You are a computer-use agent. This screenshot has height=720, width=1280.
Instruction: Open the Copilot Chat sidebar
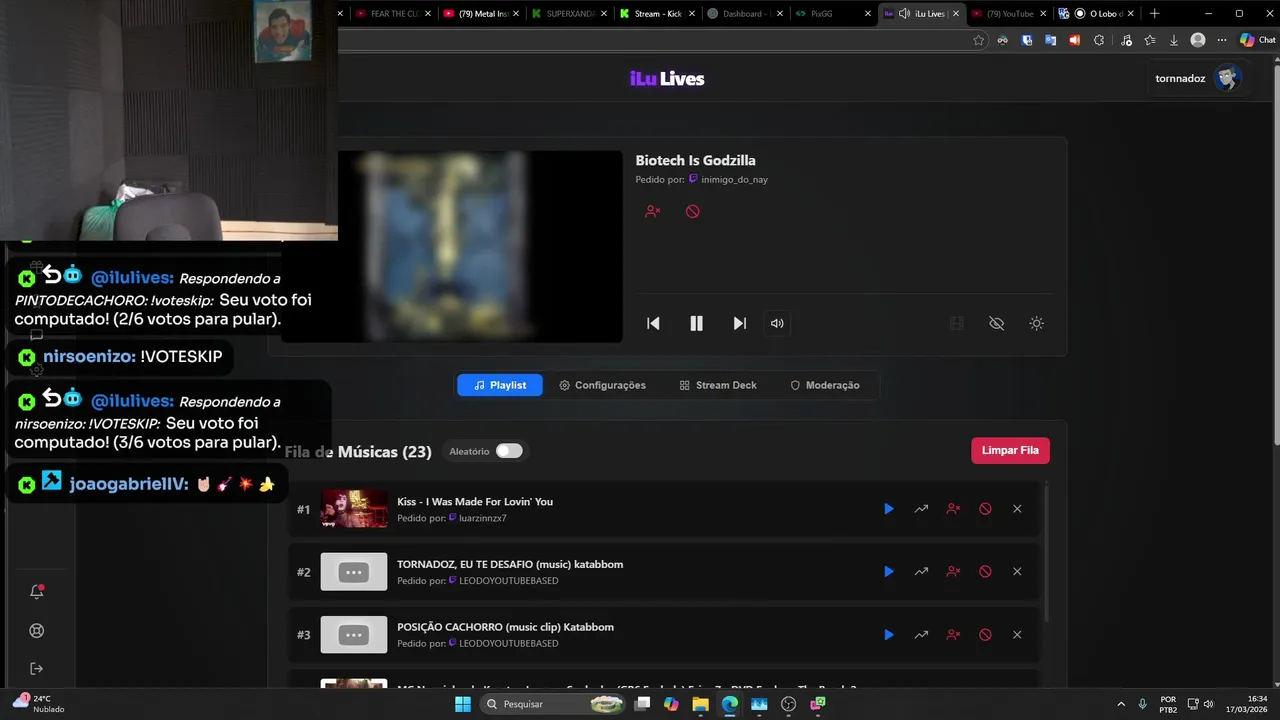pyautogui.click(x=1258, y=40)
